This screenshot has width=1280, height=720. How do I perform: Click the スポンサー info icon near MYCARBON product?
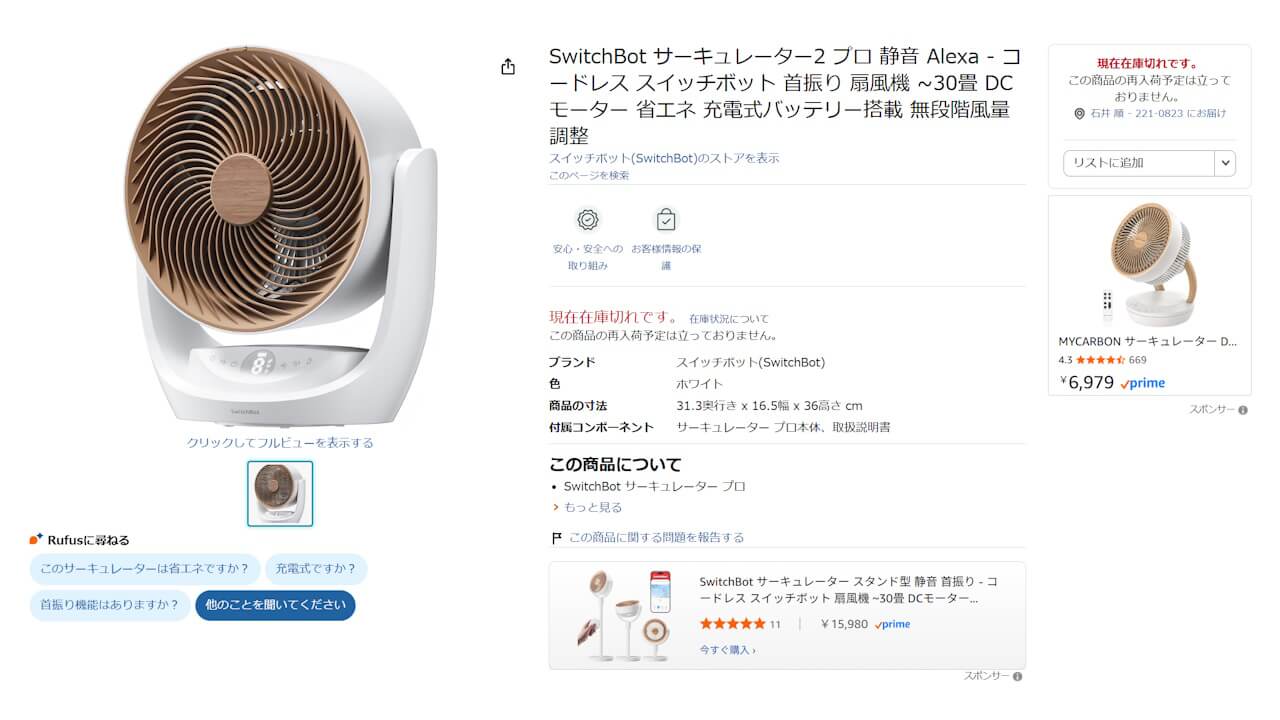click(1241, 410)
